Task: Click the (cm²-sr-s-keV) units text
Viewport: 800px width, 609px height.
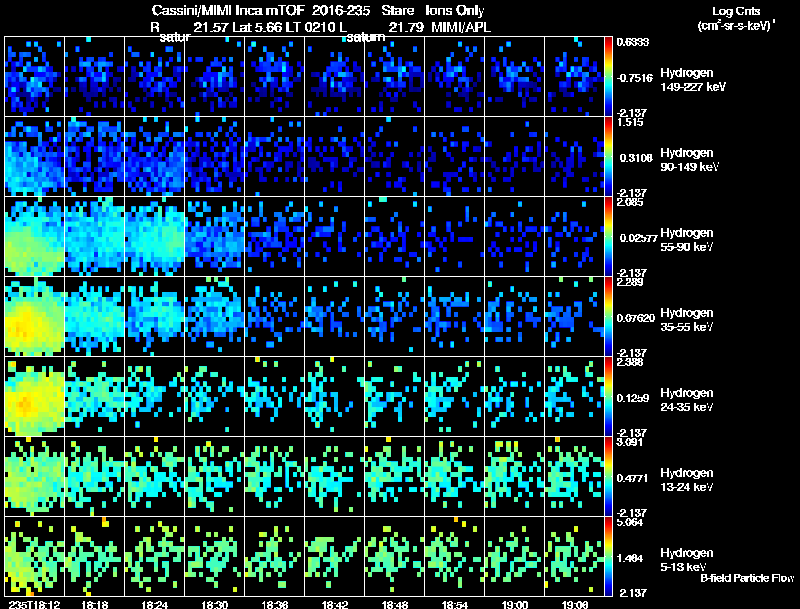Action: click(x=736, y=26)
